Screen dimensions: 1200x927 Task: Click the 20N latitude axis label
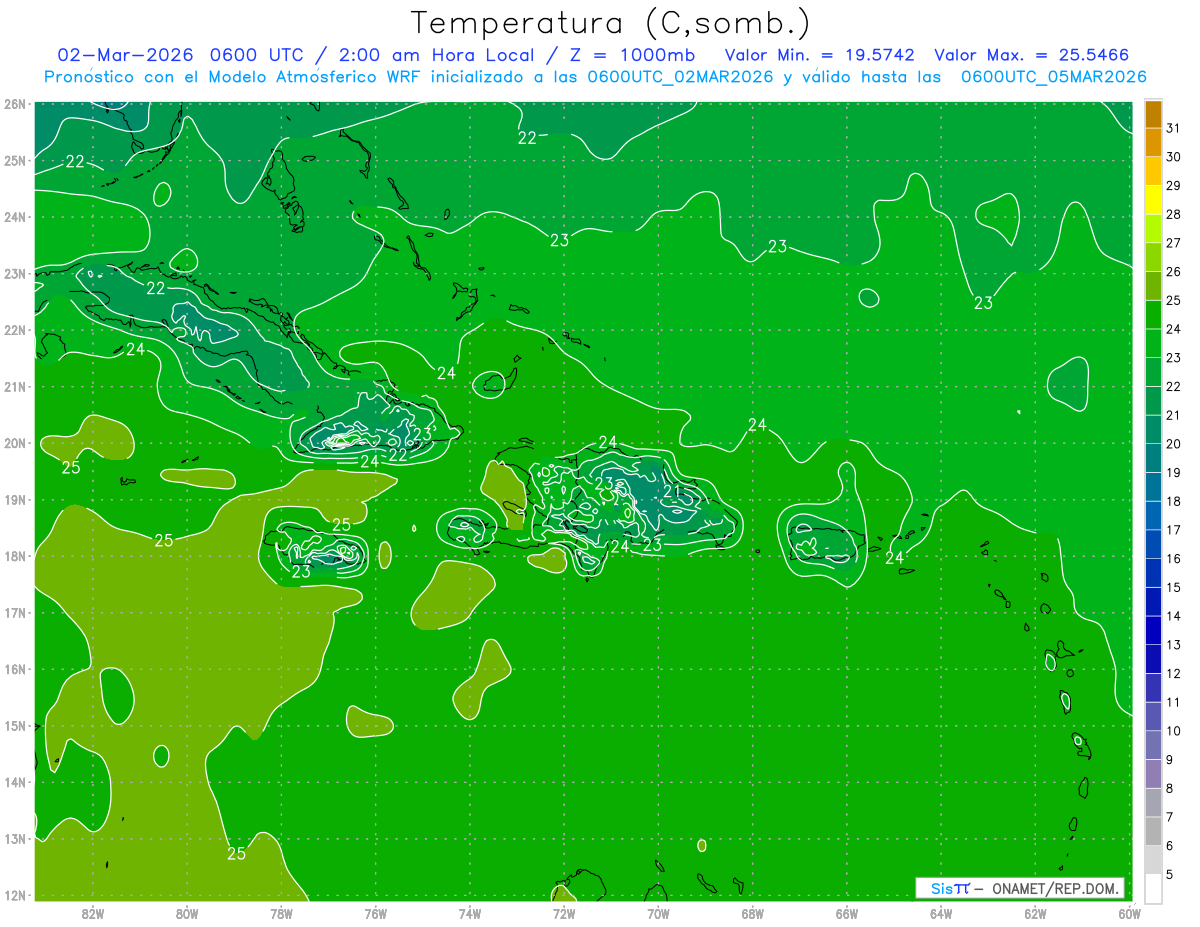point(14,443)
